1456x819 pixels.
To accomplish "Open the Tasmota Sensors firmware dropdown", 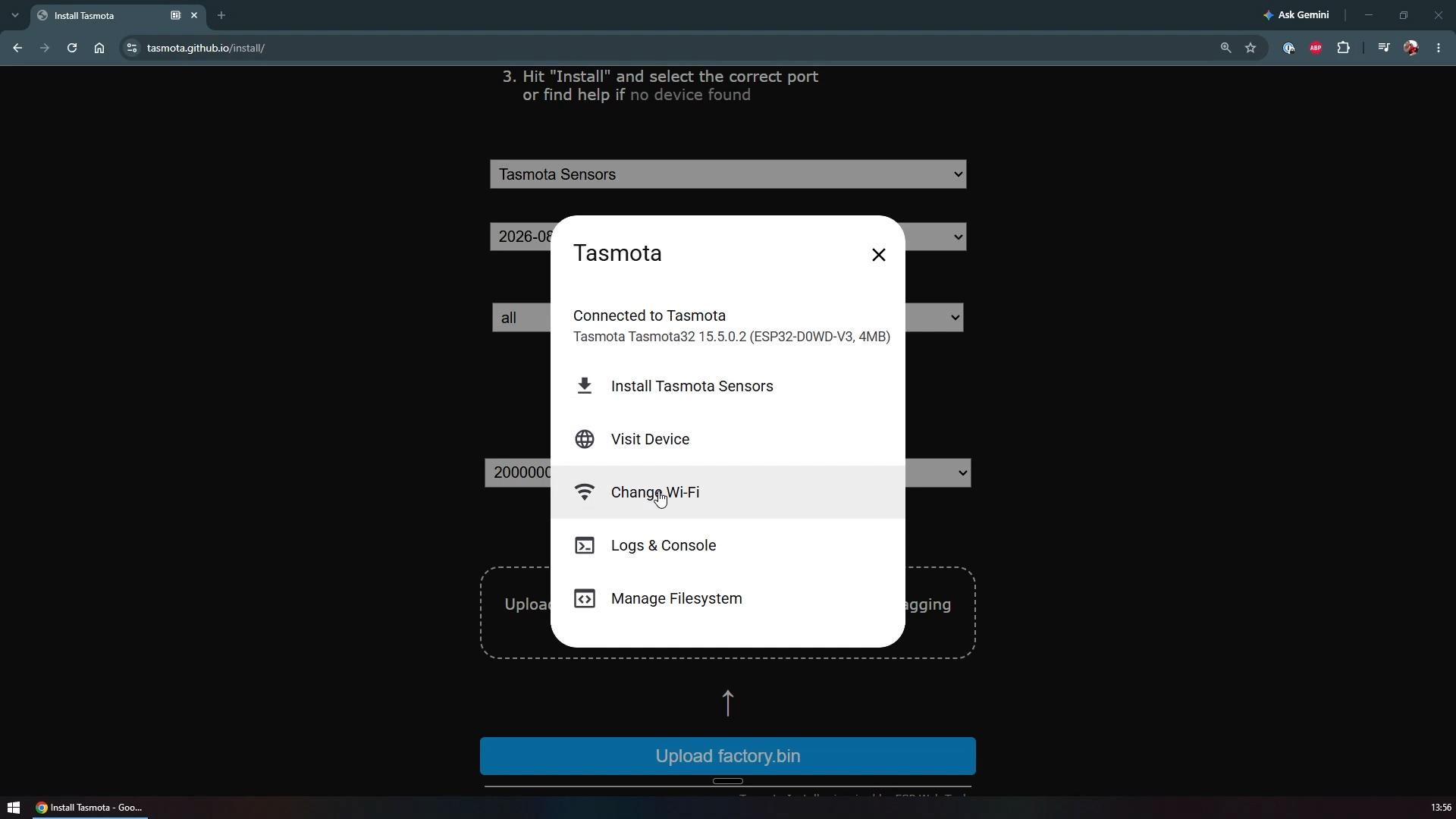I will 728,174.
